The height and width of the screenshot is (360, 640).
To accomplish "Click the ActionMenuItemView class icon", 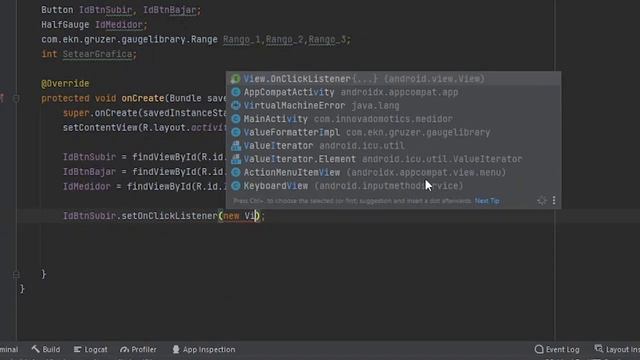I will pos(236,173).
